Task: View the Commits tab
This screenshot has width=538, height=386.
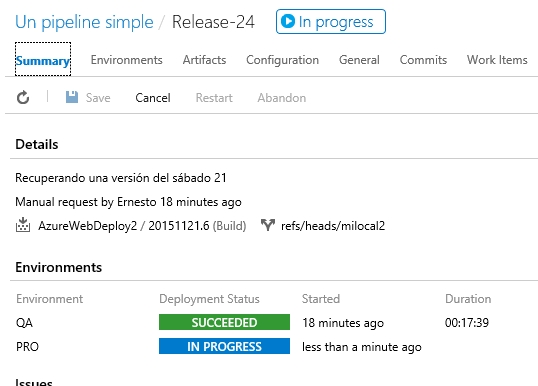Action: [423, 60]
